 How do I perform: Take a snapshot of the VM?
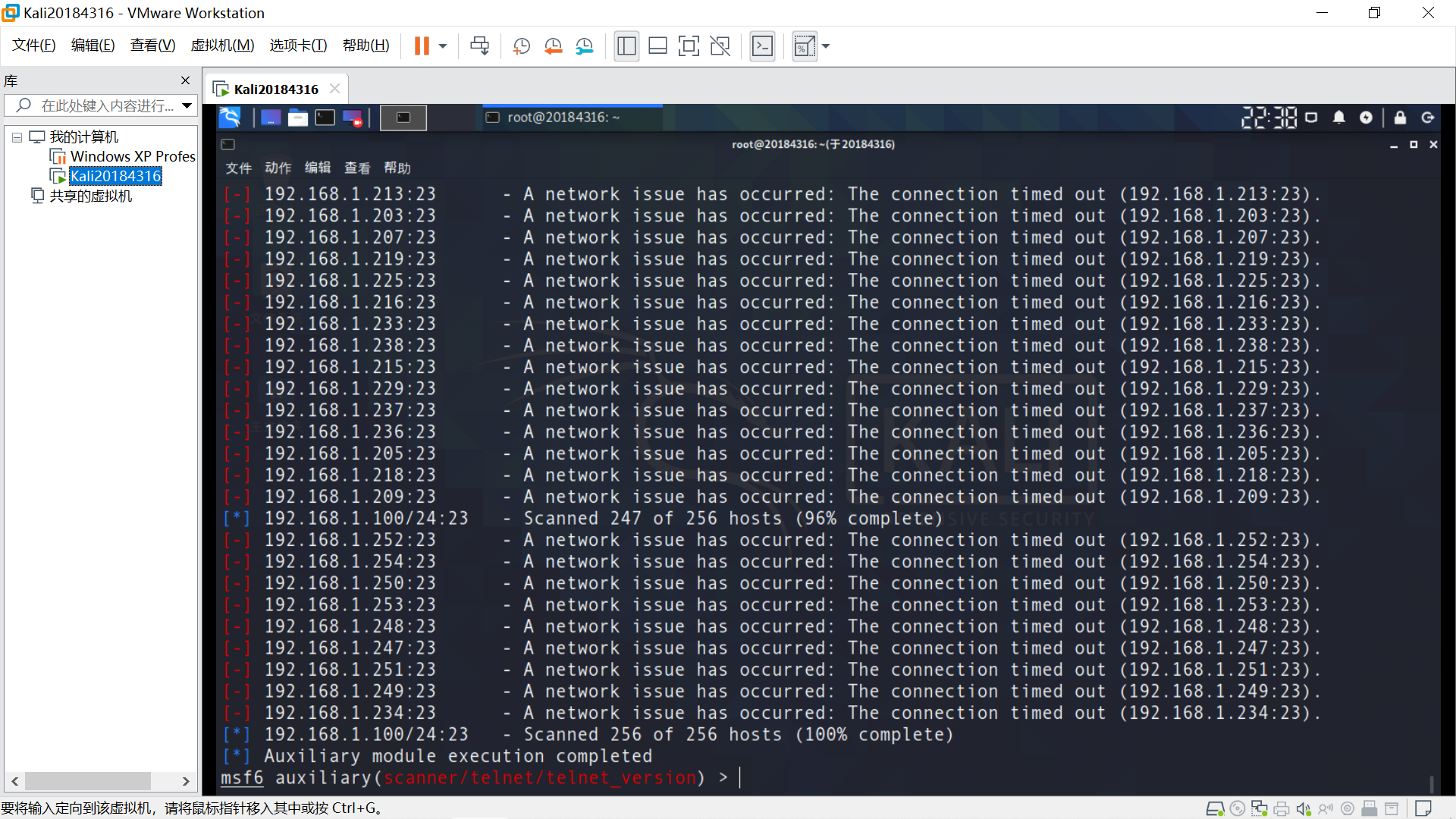click(521, 46)
